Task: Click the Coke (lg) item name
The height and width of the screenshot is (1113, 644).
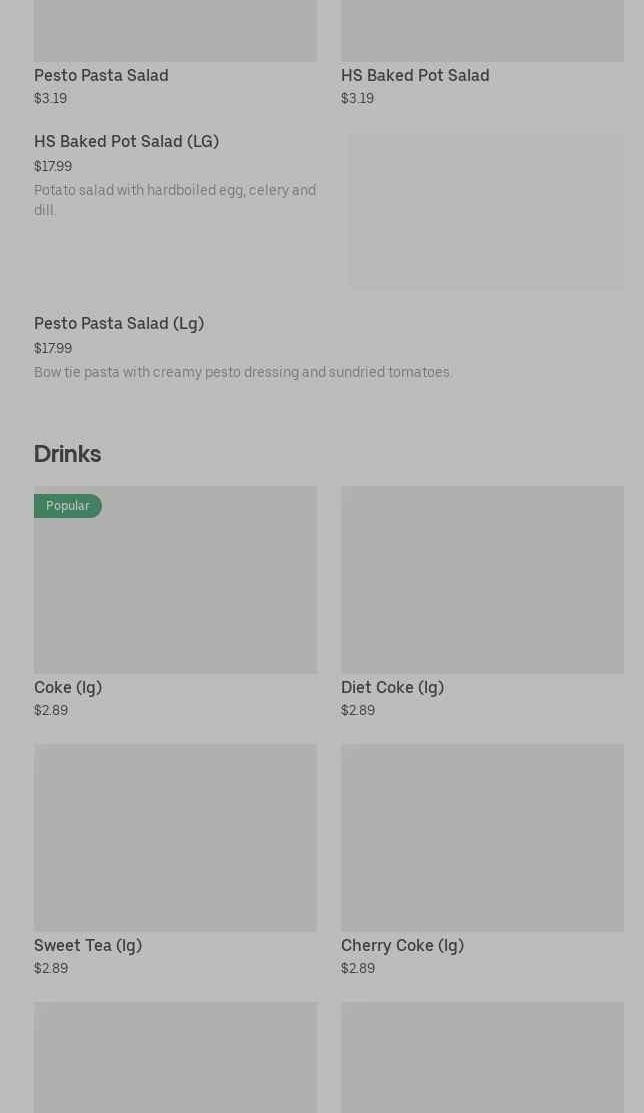Action: [x=68, y=688]
